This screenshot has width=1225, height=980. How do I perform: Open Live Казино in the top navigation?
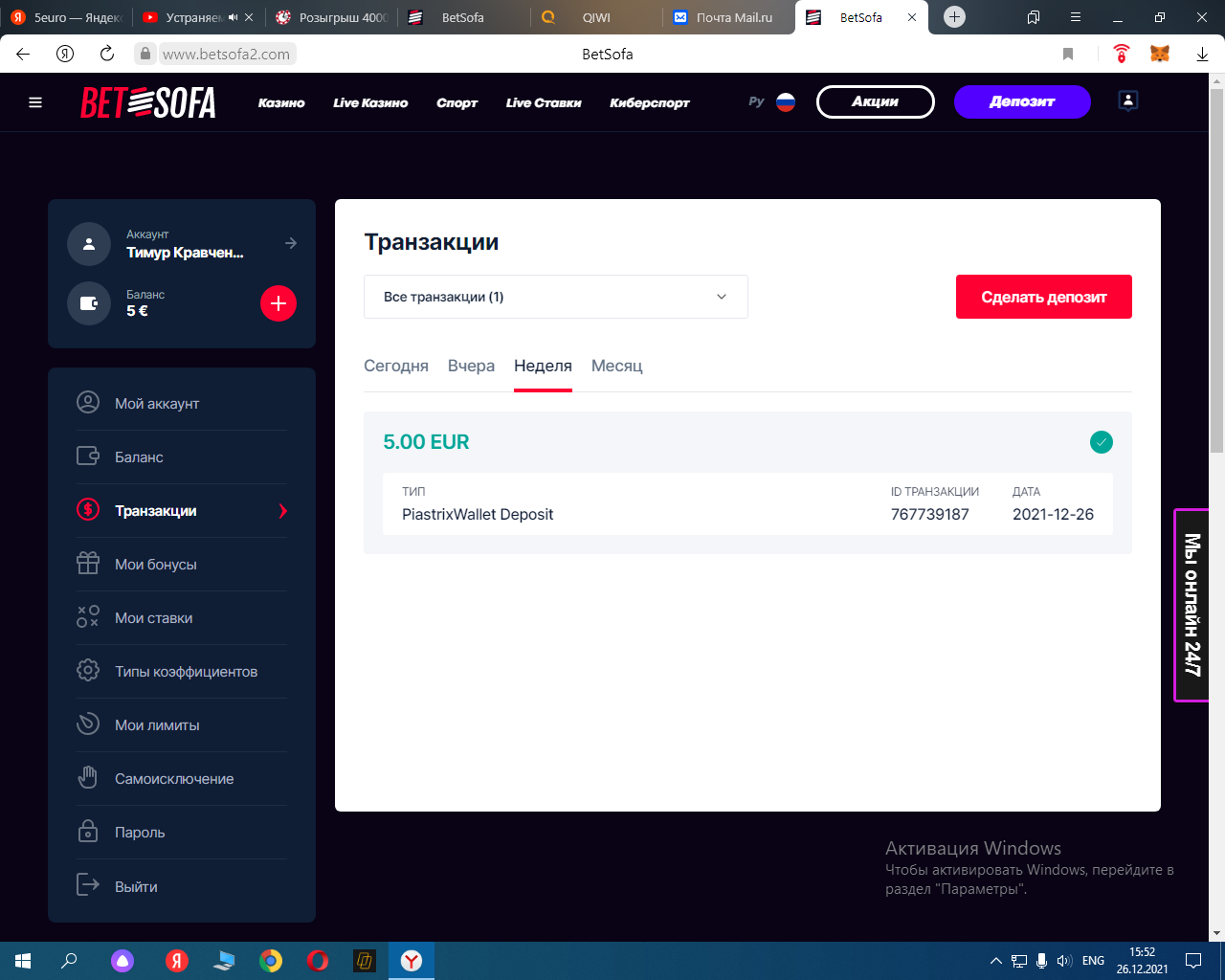tap(370, 102)
